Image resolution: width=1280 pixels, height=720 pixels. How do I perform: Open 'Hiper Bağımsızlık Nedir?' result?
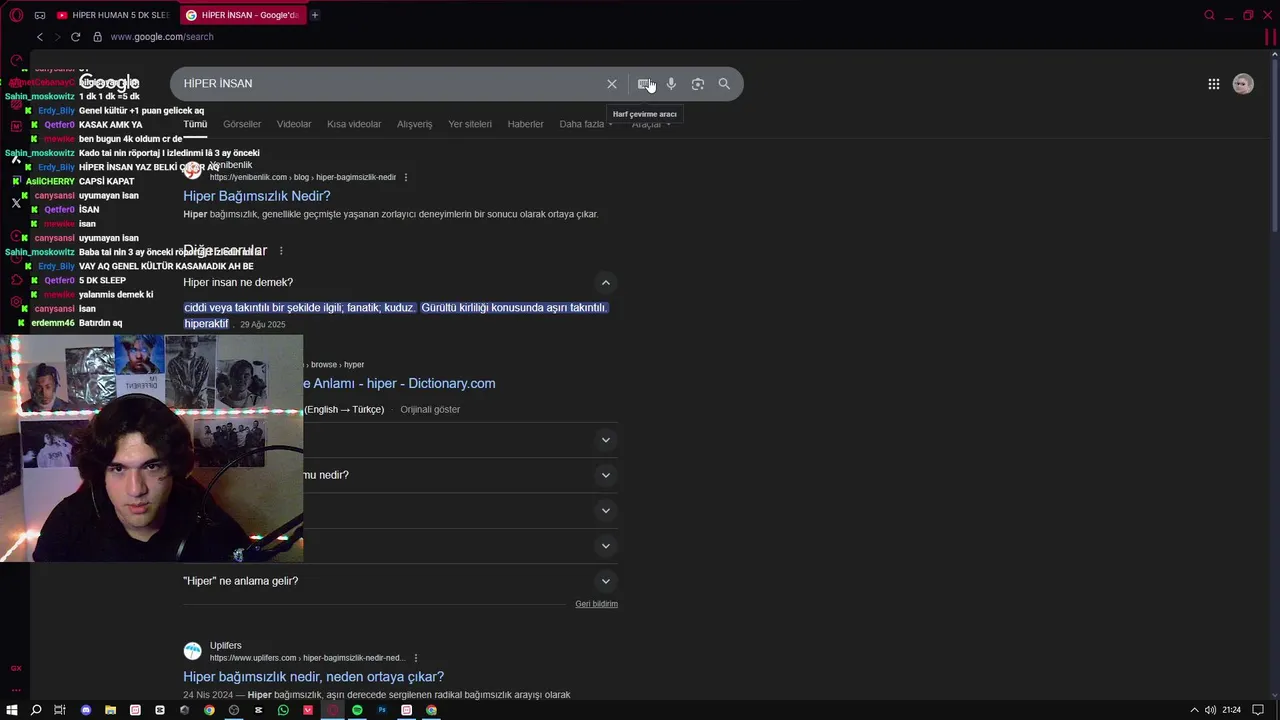click(257, 196)
